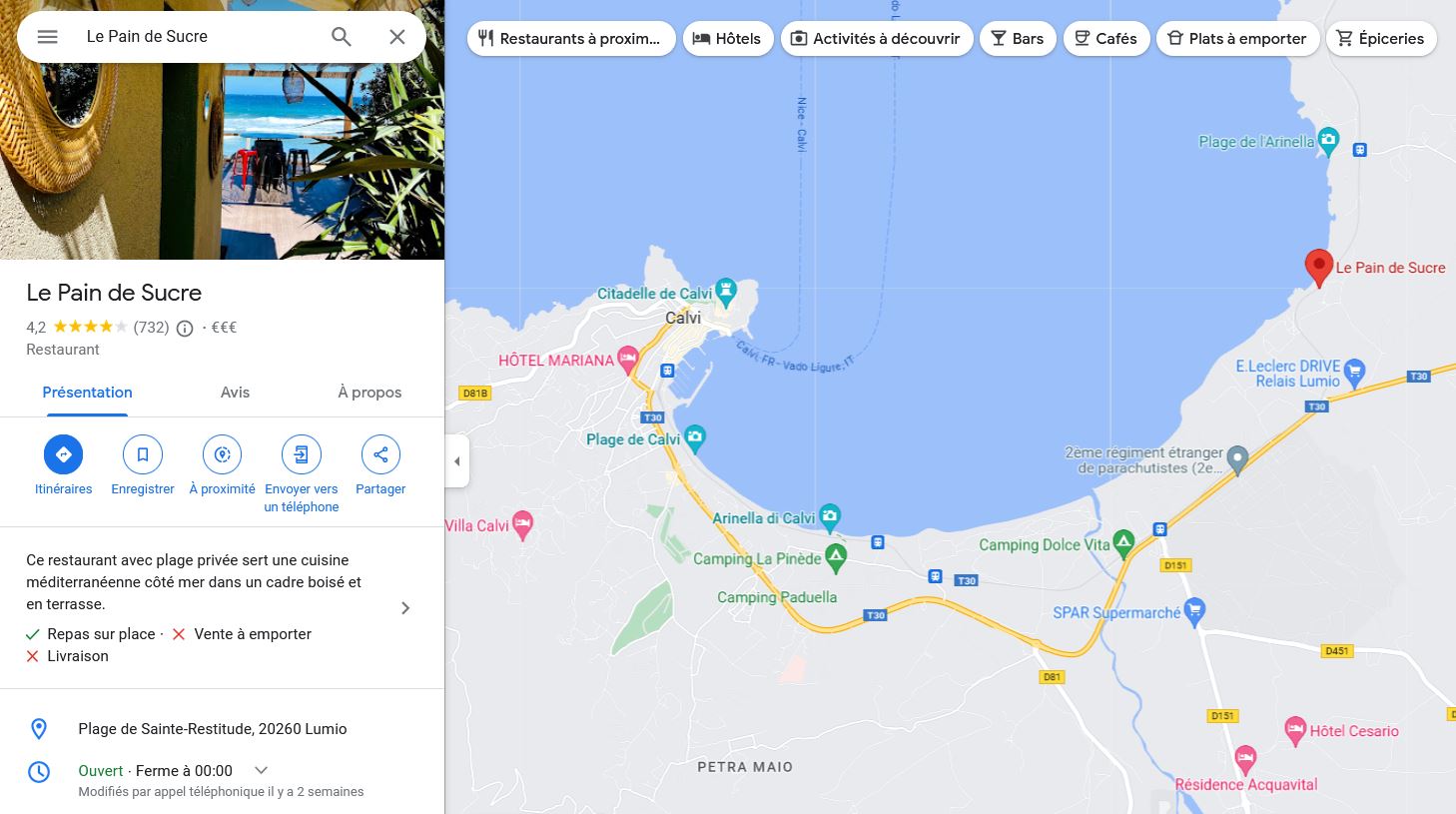Click the Épiceries filter chip
Viewport: 1456px width, 814px height.
(x=1381, y=38)
